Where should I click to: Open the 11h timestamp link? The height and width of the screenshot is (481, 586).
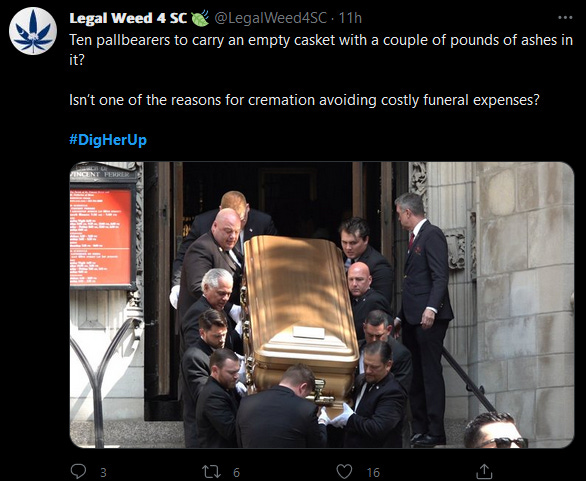[x=350, y=18]
